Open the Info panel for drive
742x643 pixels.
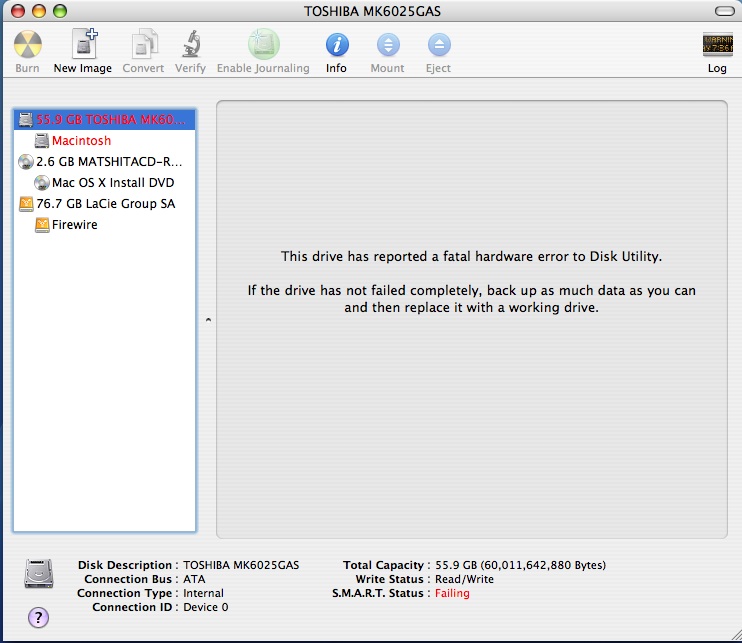tap(337, 44)
